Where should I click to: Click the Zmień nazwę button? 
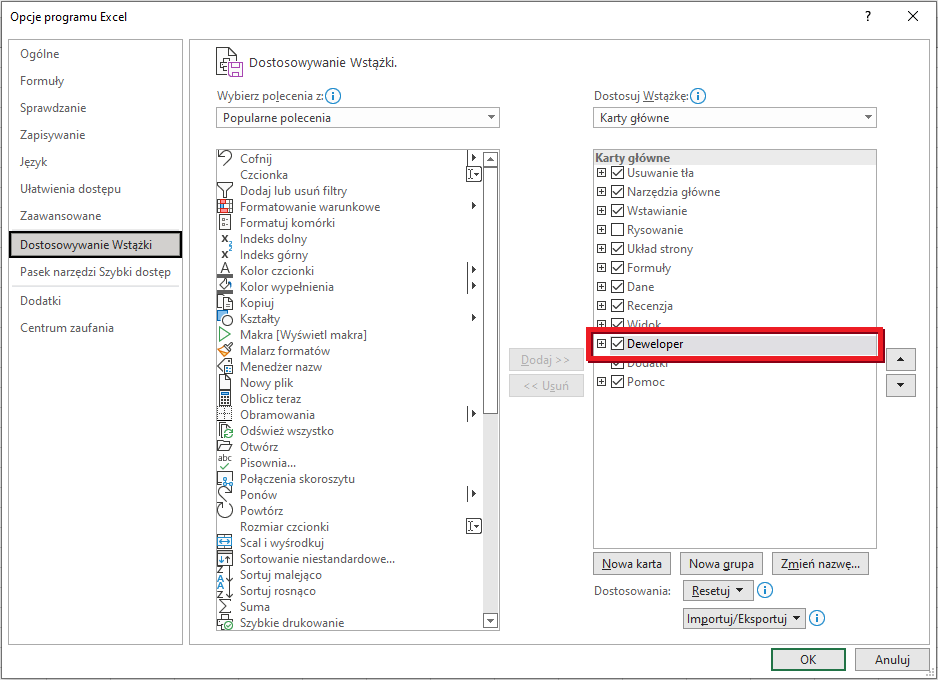pos(820,564)
